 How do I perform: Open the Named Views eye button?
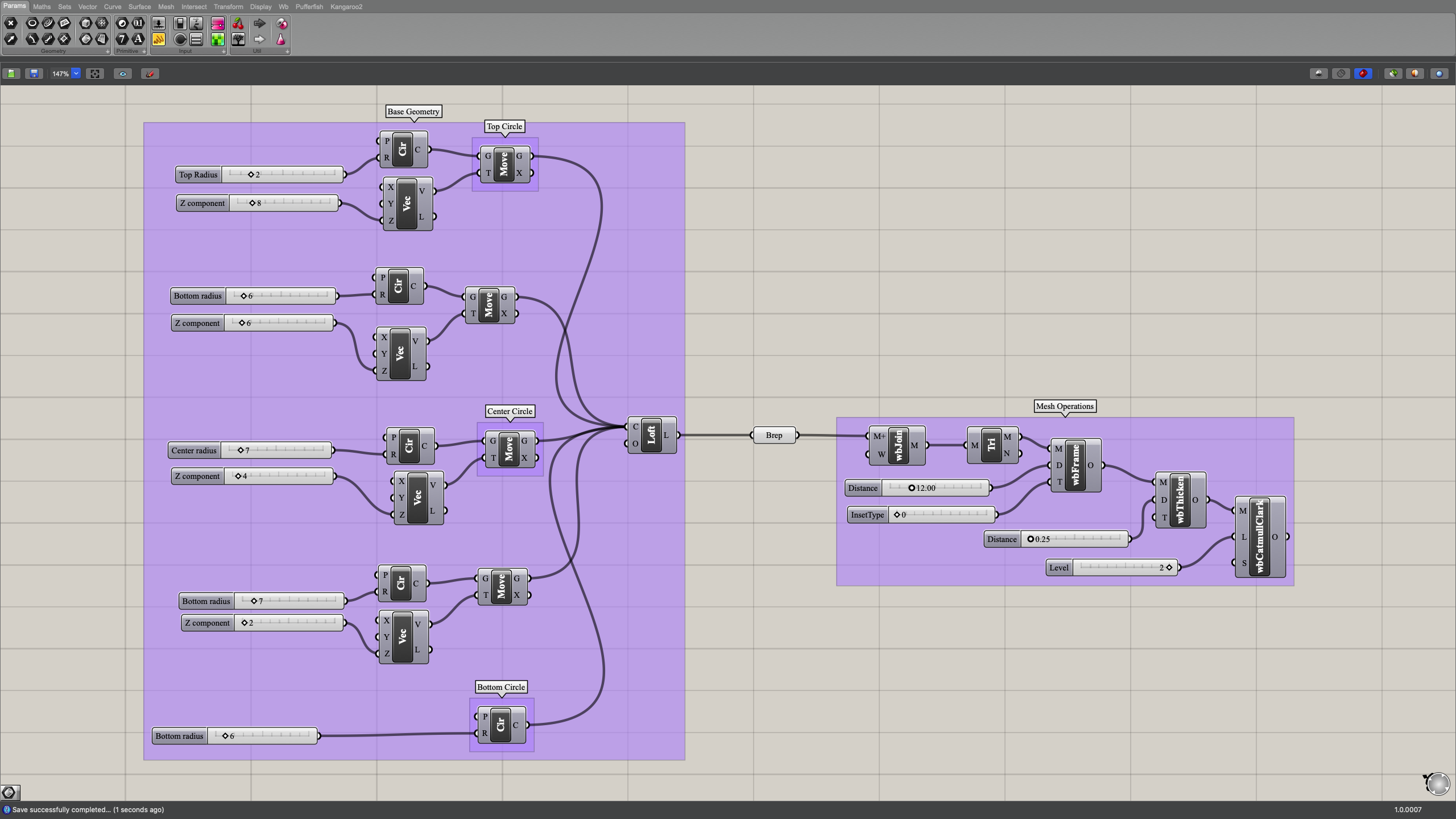123,73
